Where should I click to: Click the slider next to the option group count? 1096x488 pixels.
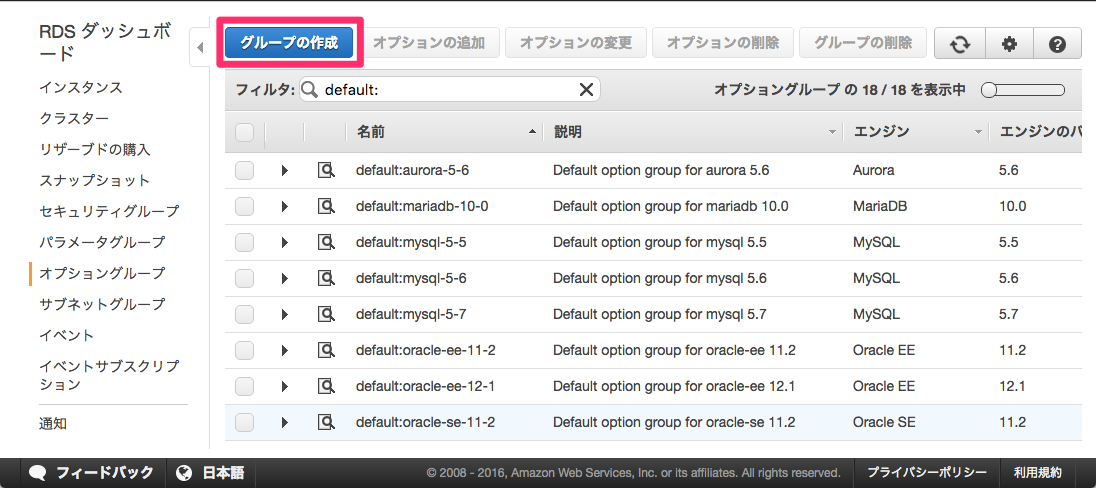pyautogui.click(x=1023, y=89)
